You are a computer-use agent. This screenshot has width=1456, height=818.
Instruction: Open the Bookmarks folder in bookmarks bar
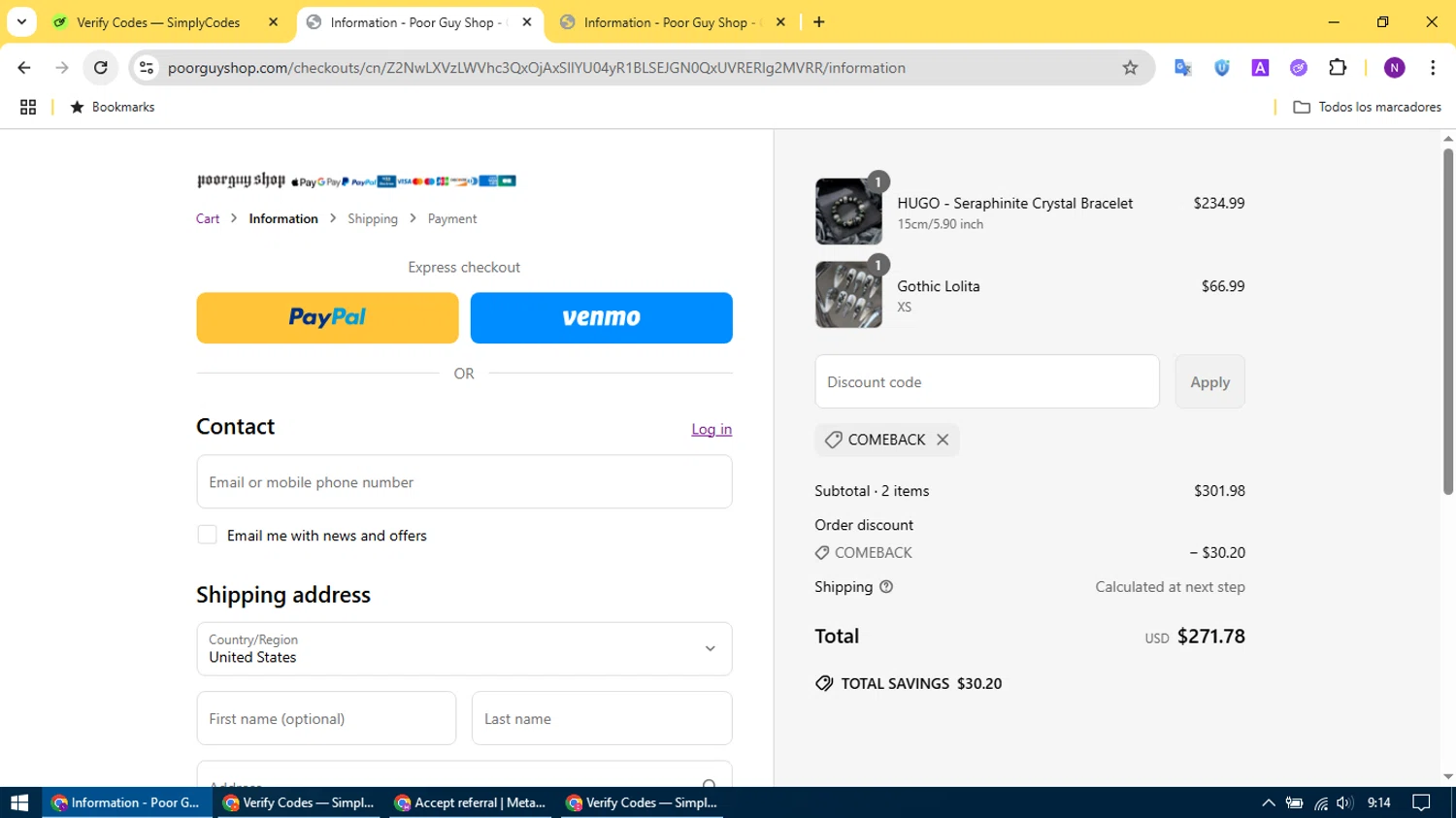click(x=113, y=107)
